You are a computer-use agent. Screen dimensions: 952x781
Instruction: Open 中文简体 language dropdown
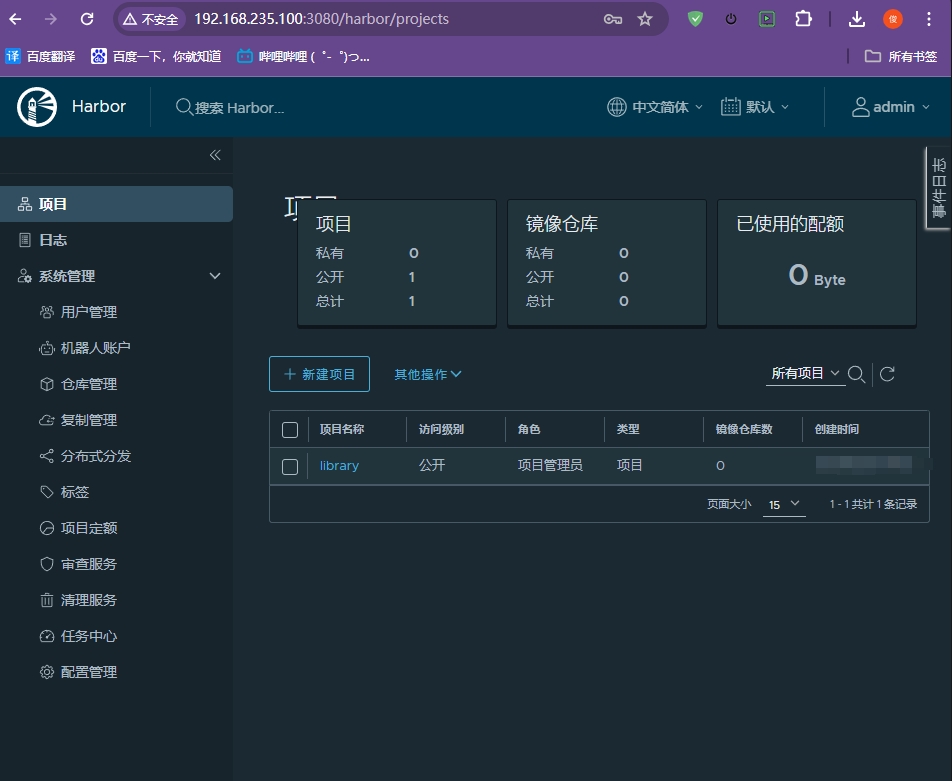655,107
